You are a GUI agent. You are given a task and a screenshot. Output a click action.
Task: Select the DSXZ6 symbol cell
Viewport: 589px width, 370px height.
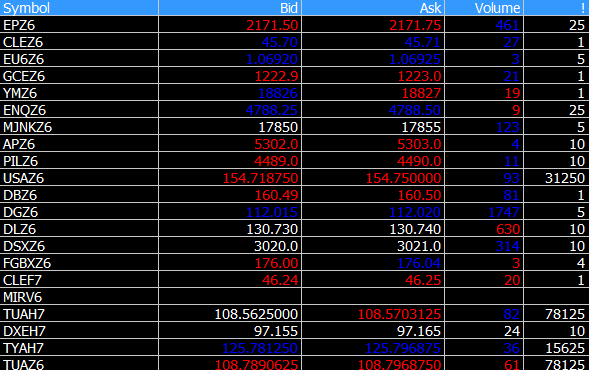(x=79, y=246)
